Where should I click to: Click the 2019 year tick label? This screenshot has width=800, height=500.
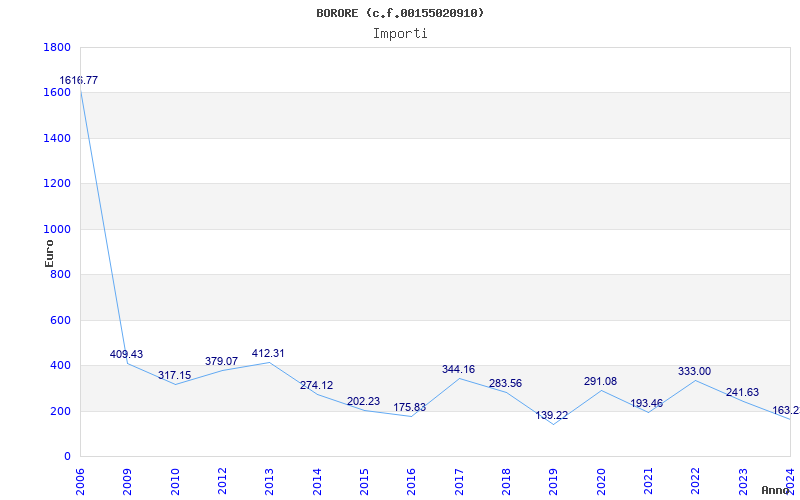coord(554,482)
